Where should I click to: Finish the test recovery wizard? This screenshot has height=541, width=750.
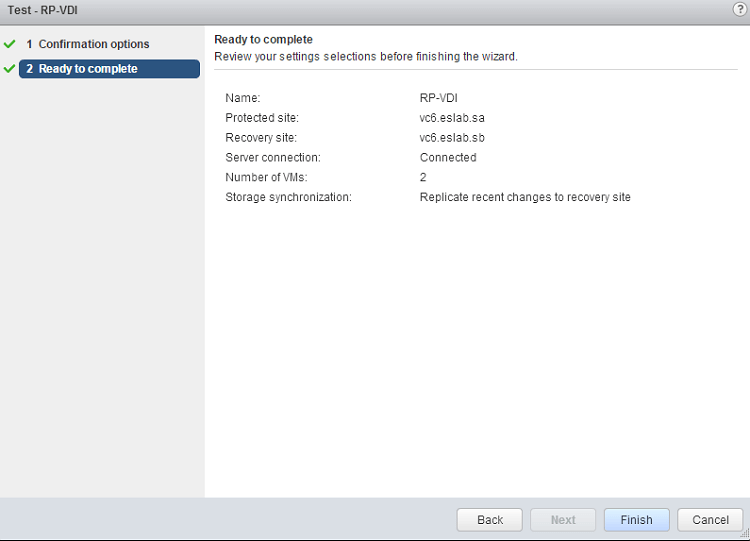coord(636,520)
